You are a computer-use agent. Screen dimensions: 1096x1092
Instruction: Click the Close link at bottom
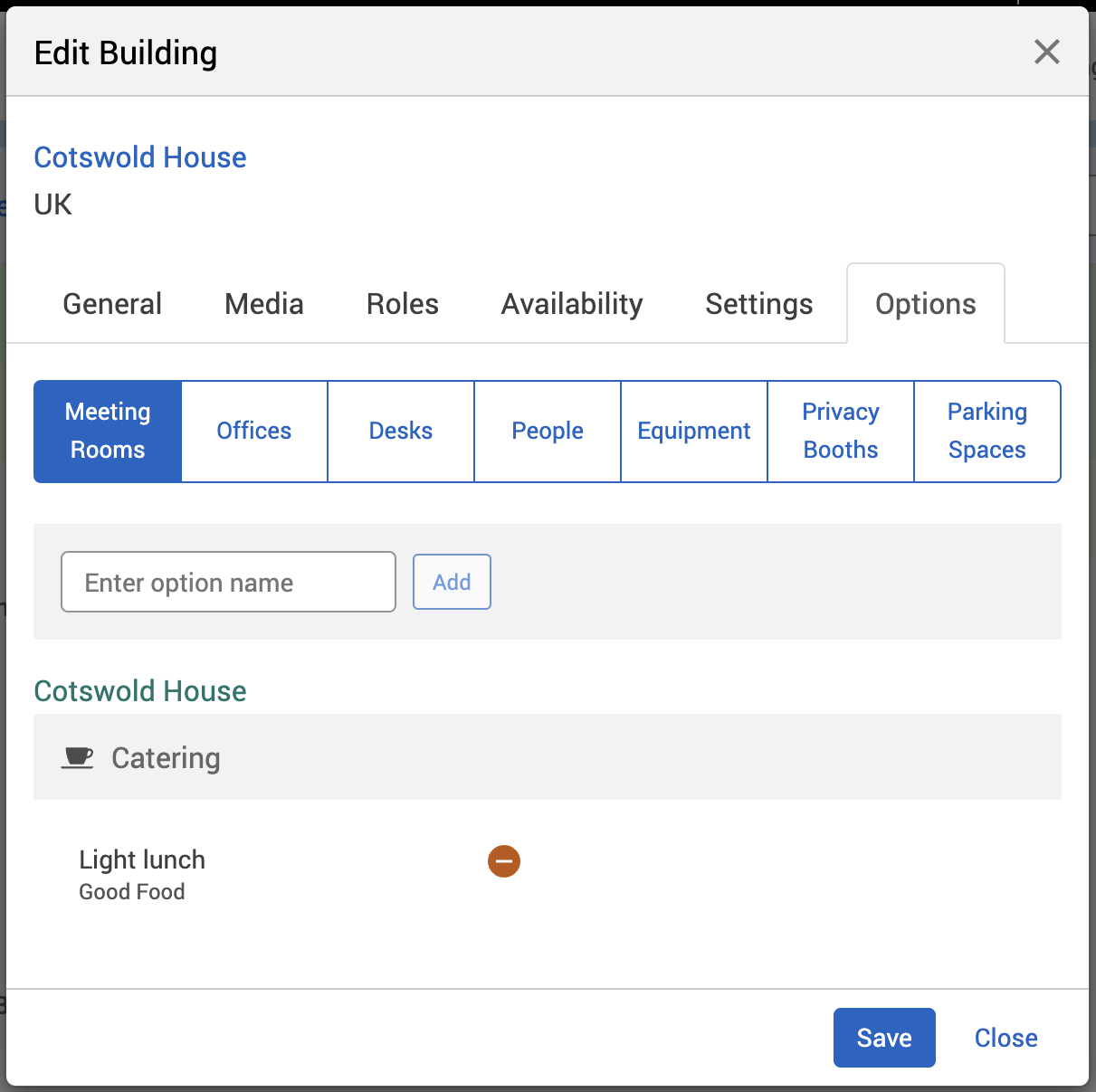point(1005,1038)
